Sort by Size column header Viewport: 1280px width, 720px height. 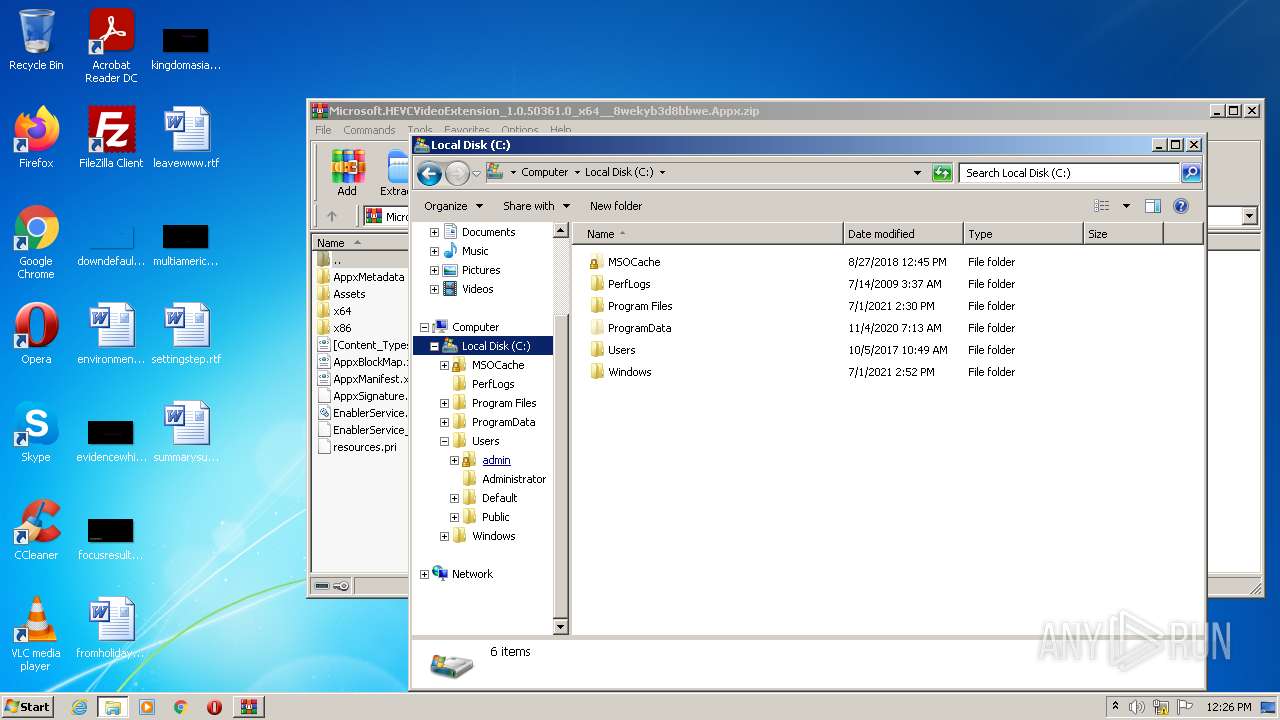click(x=1123, y=234)
